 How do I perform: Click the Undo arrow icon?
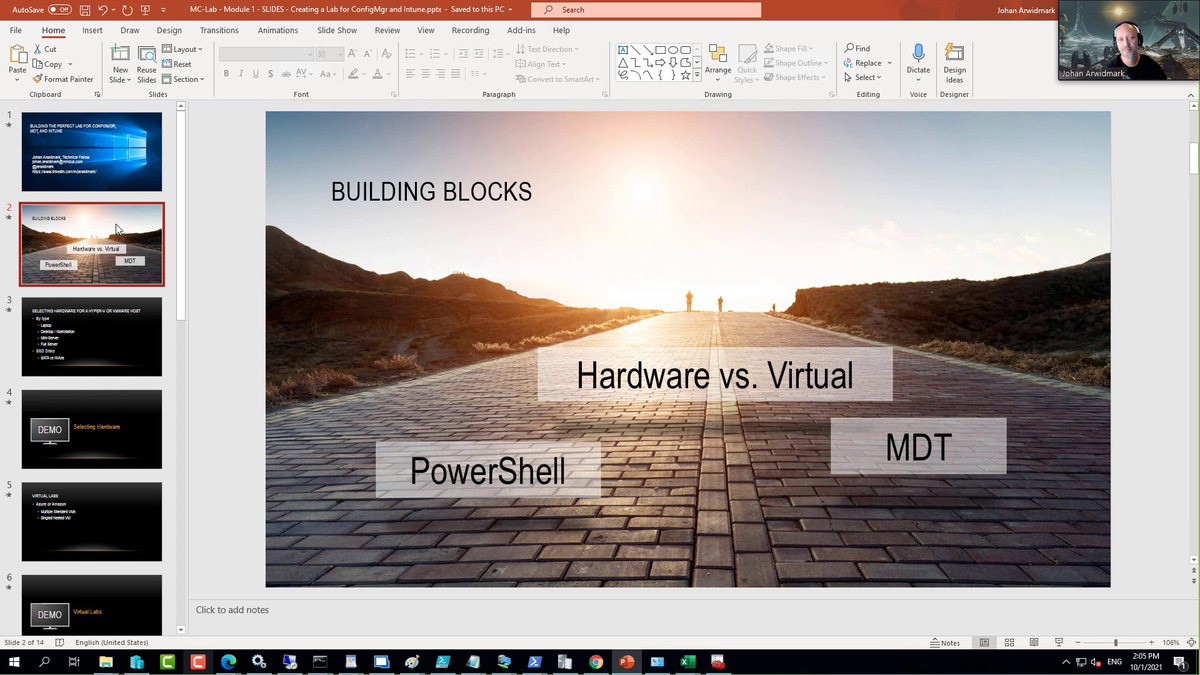click(x=103, y=9)
